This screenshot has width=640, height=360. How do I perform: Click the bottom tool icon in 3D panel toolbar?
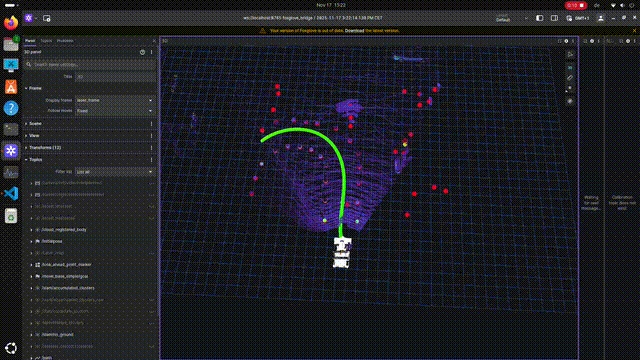(x=570, y=101)
